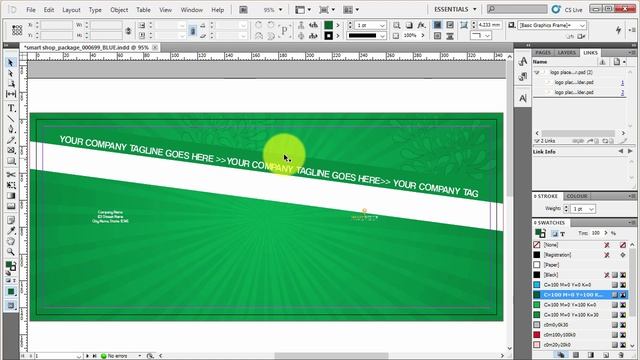The width and height of the screenshot is (640, 360).
Task: Toggle fill and stroke box in toolbox
Action: [x=11, y=266]
